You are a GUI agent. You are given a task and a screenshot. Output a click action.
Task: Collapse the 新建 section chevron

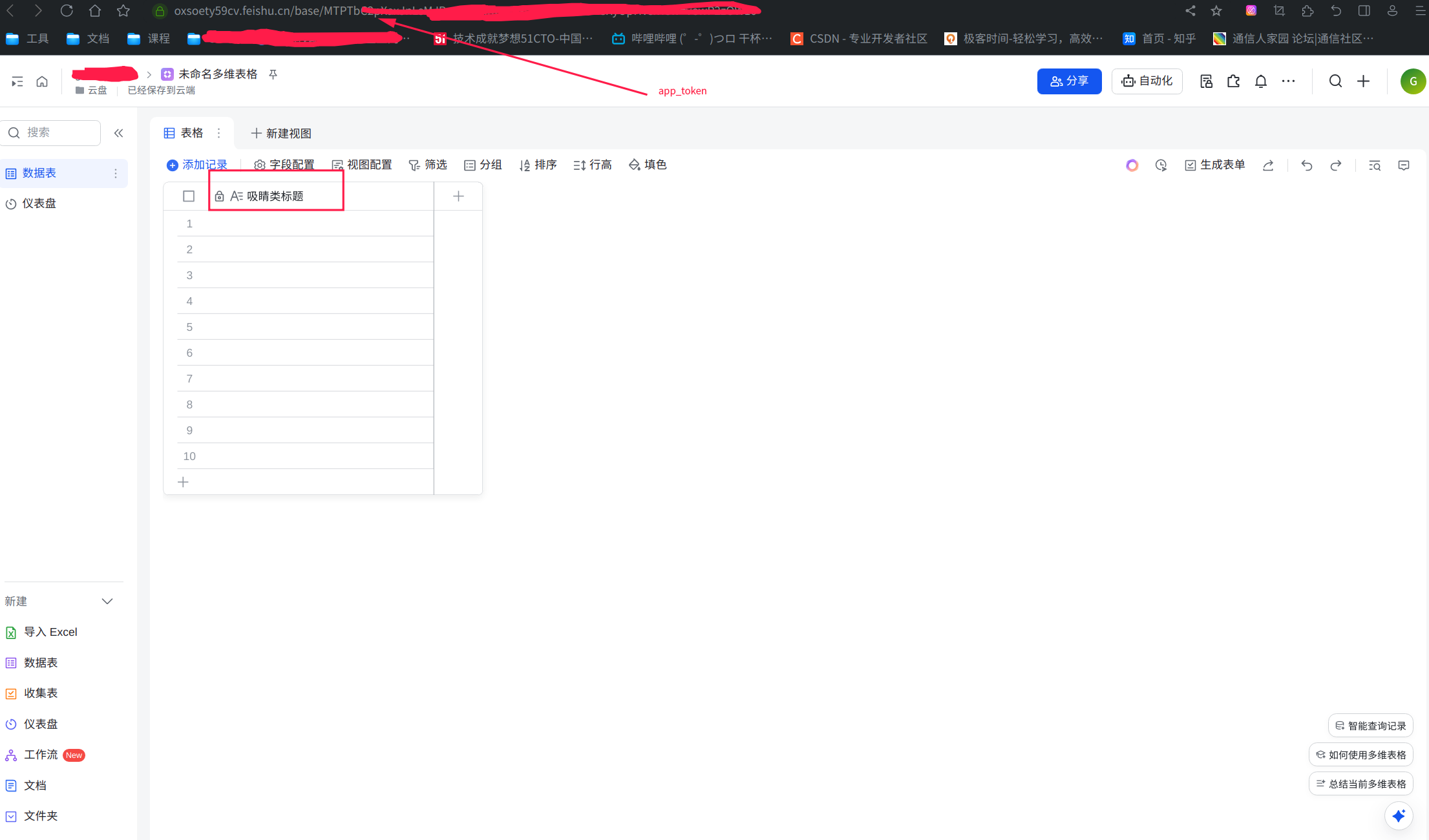107,601
